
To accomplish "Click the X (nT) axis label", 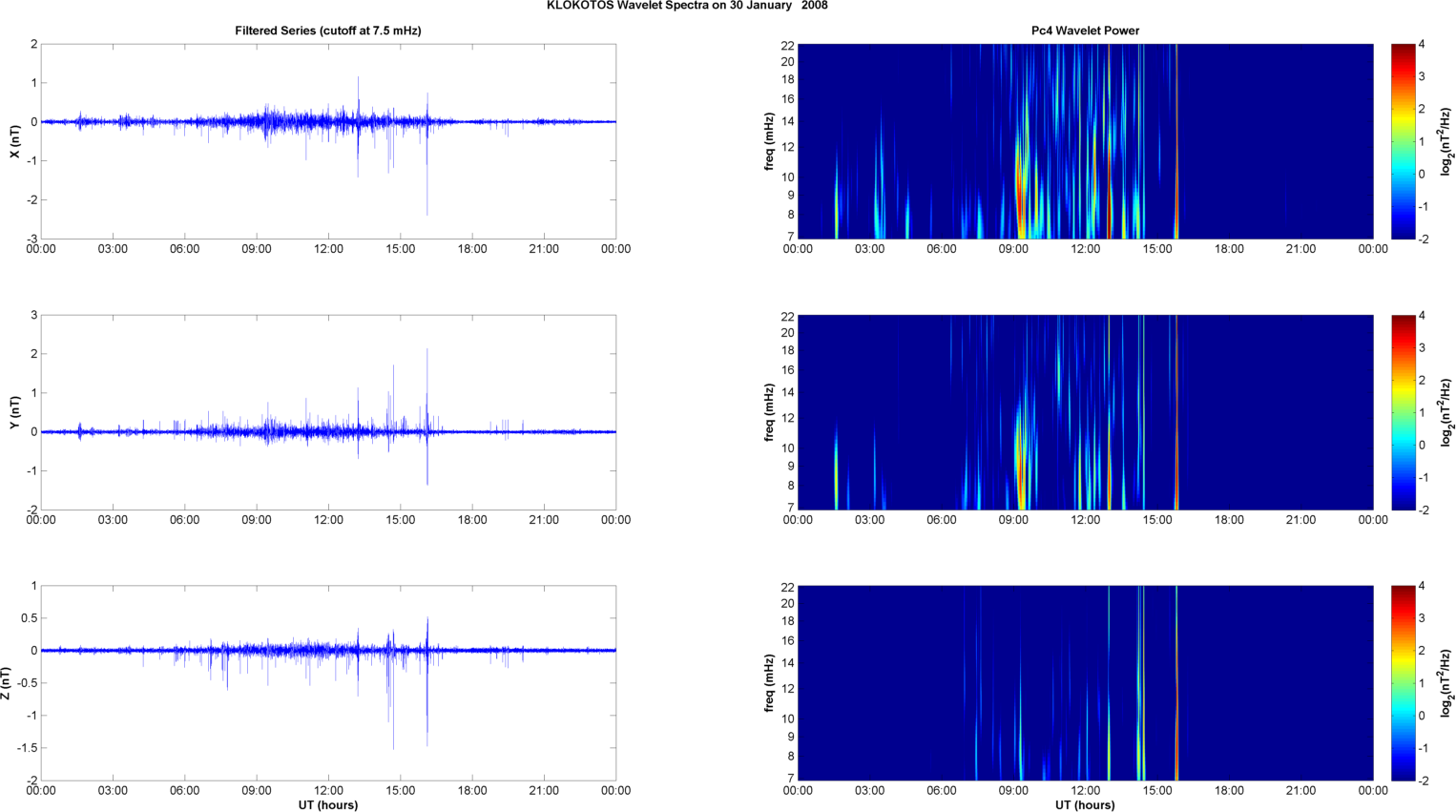I will [14, 141].
